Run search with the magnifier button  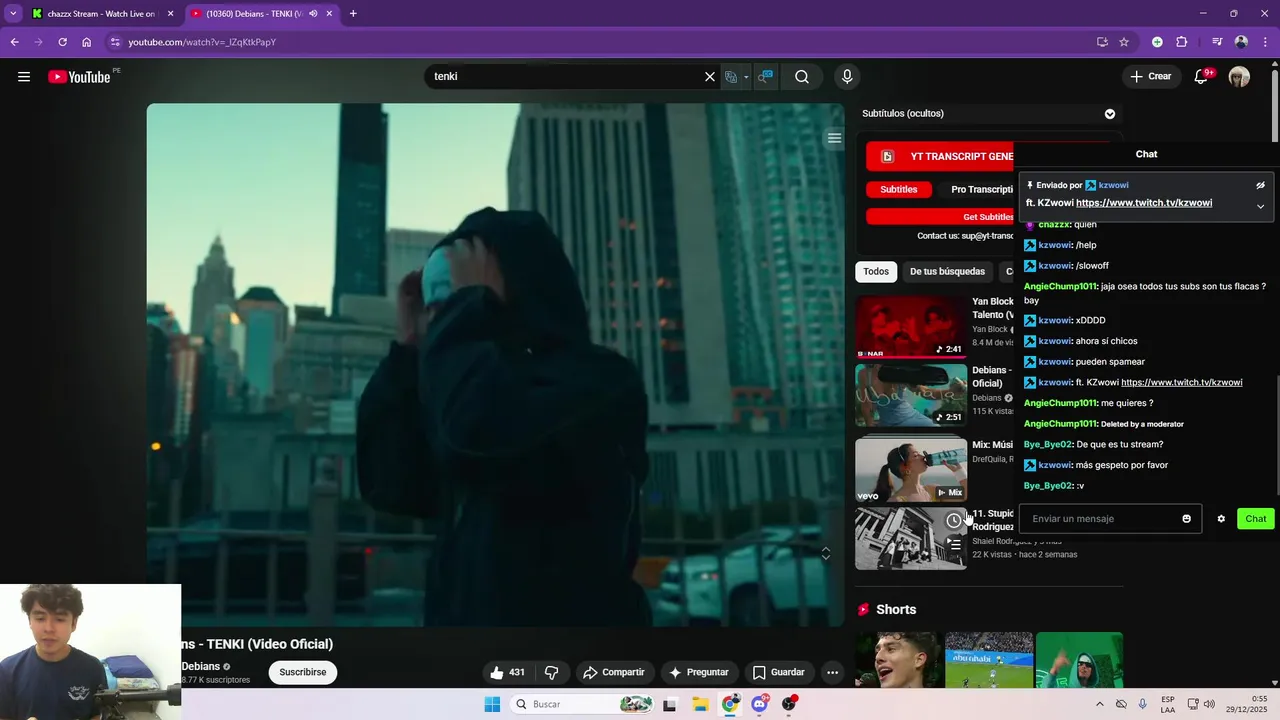tap(802, 77)
